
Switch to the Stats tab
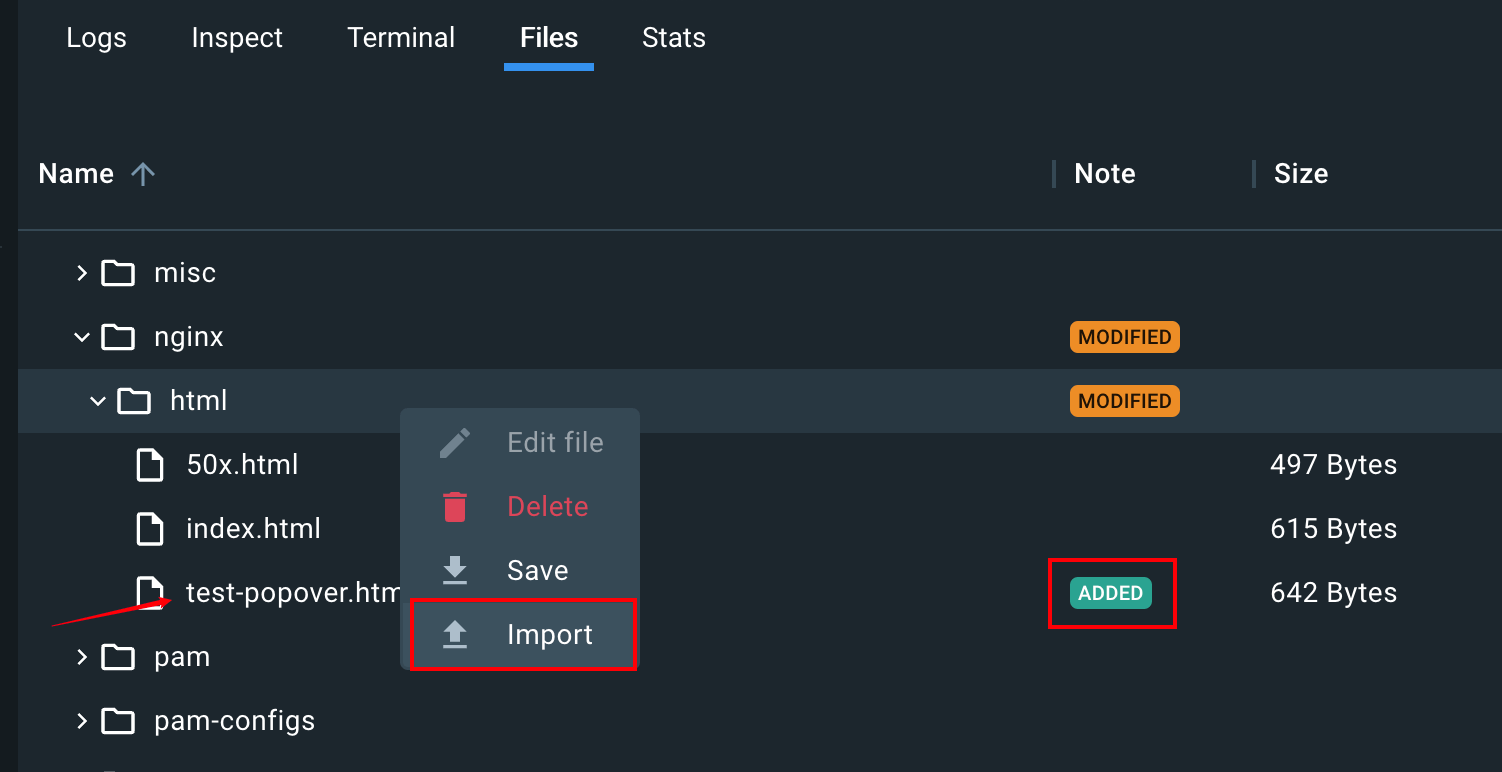point(673,38)
